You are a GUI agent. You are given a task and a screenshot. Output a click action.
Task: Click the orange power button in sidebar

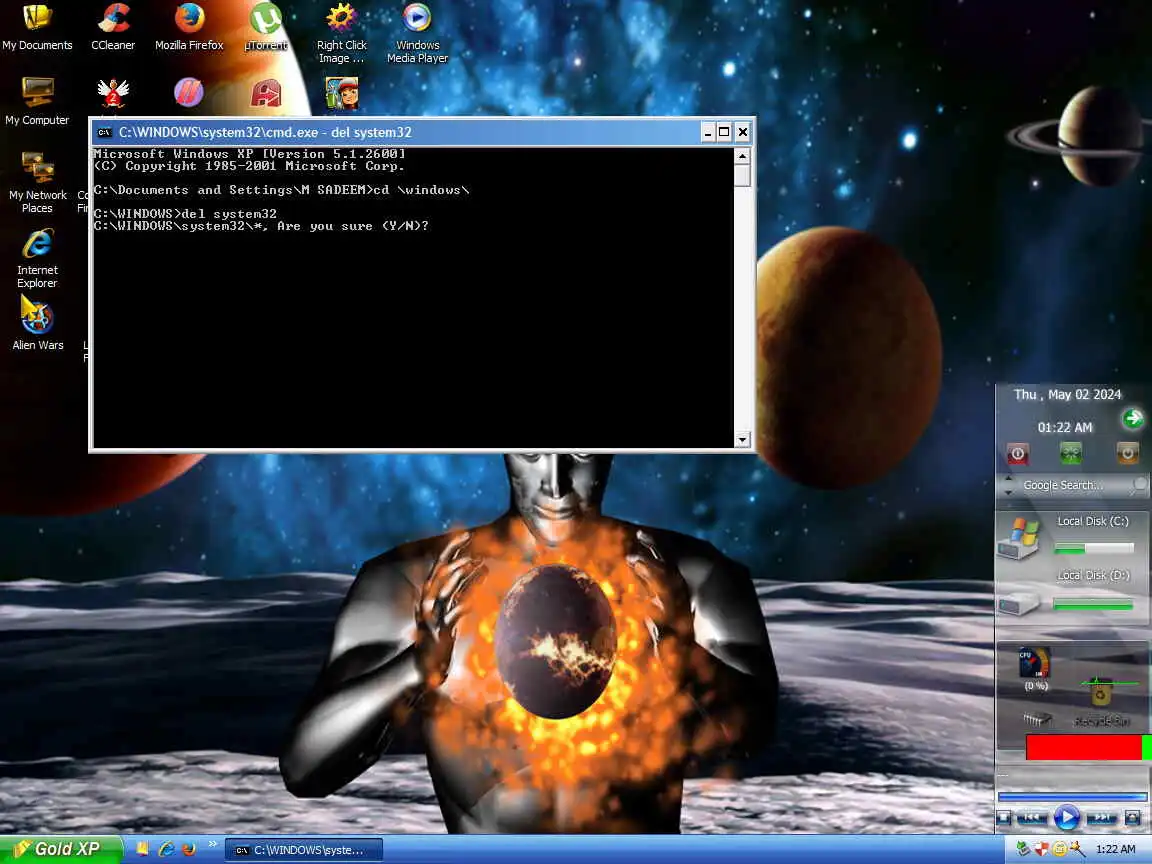[x=1127, y=453]
